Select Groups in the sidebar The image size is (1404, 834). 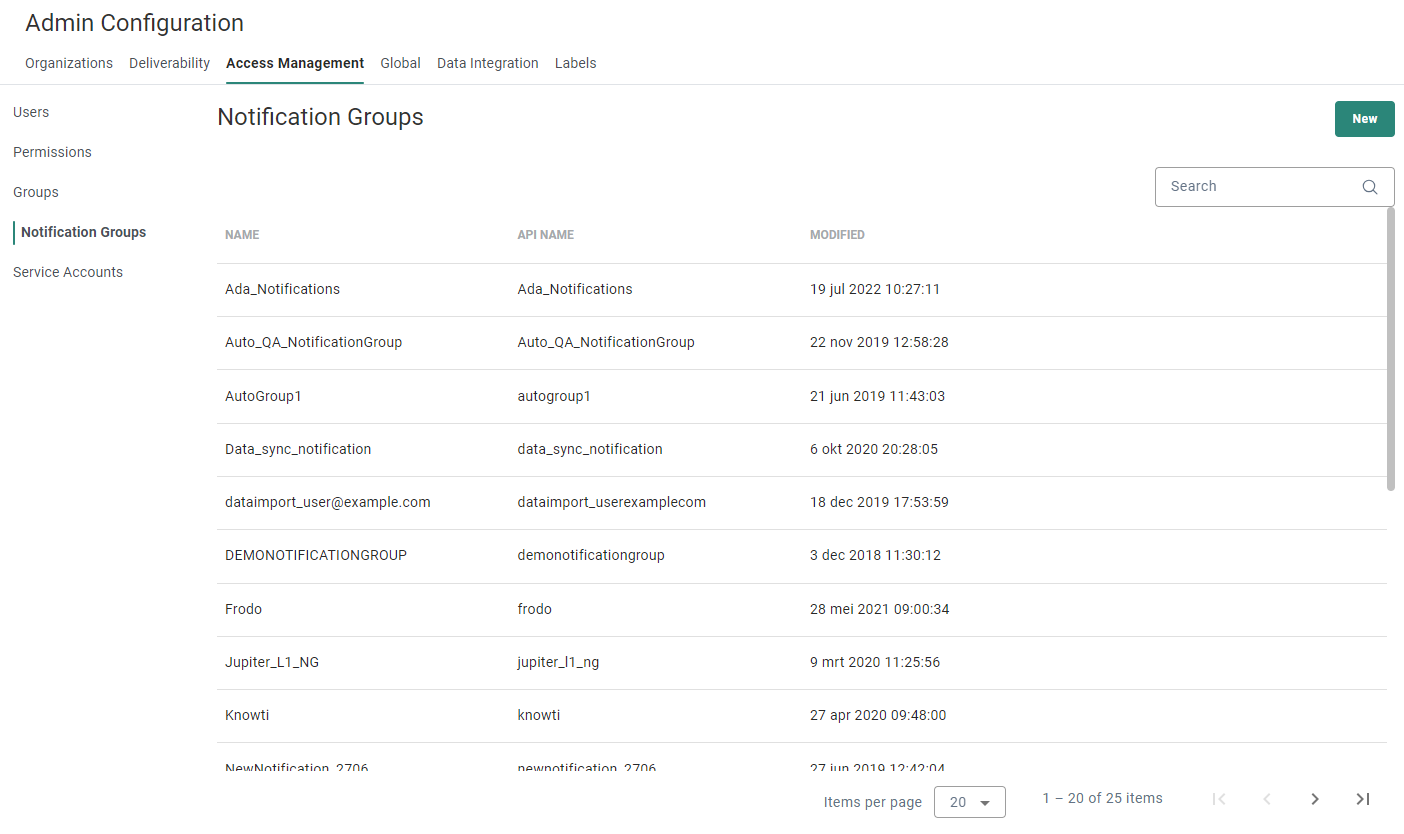[x=36, y=192]
